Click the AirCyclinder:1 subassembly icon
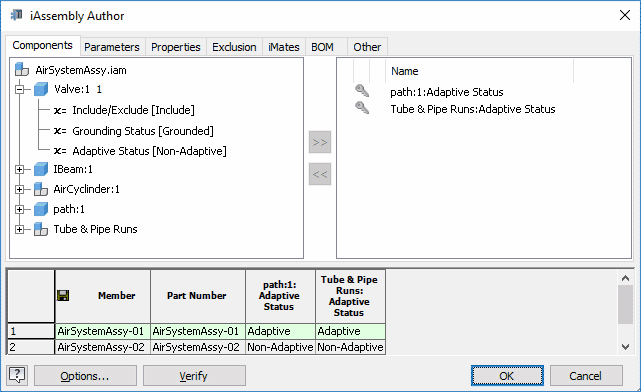 click(x=41, y=189)
